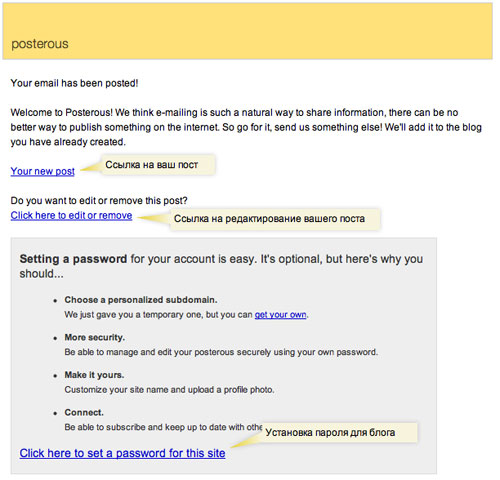The image size is (500, 480).
Task: Open the 'Your new post' link
Action: [x=43, y=171]
